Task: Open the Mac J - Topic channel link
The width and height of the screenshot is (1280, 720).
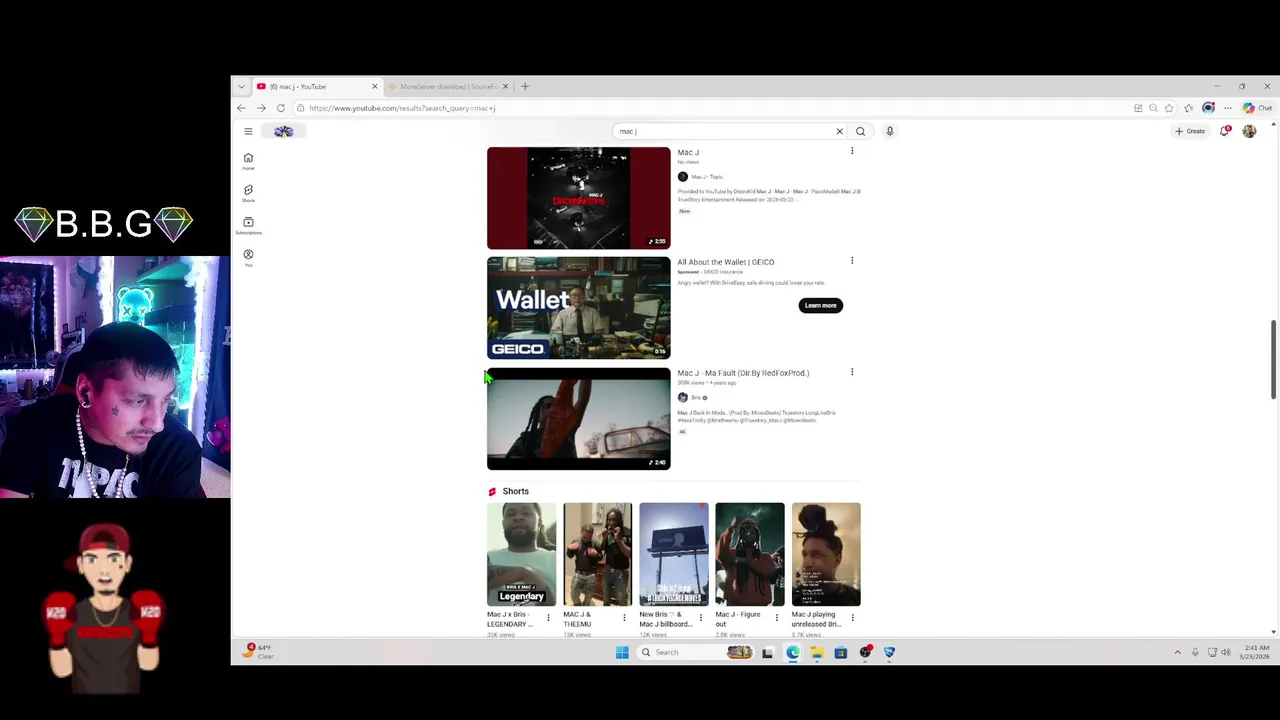Action: click(x=707, y=177)
